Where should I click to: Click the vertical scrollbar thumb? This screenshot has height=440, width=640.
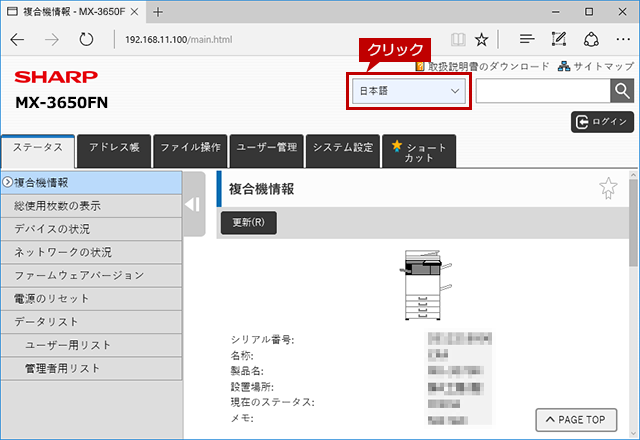point(633,224)
